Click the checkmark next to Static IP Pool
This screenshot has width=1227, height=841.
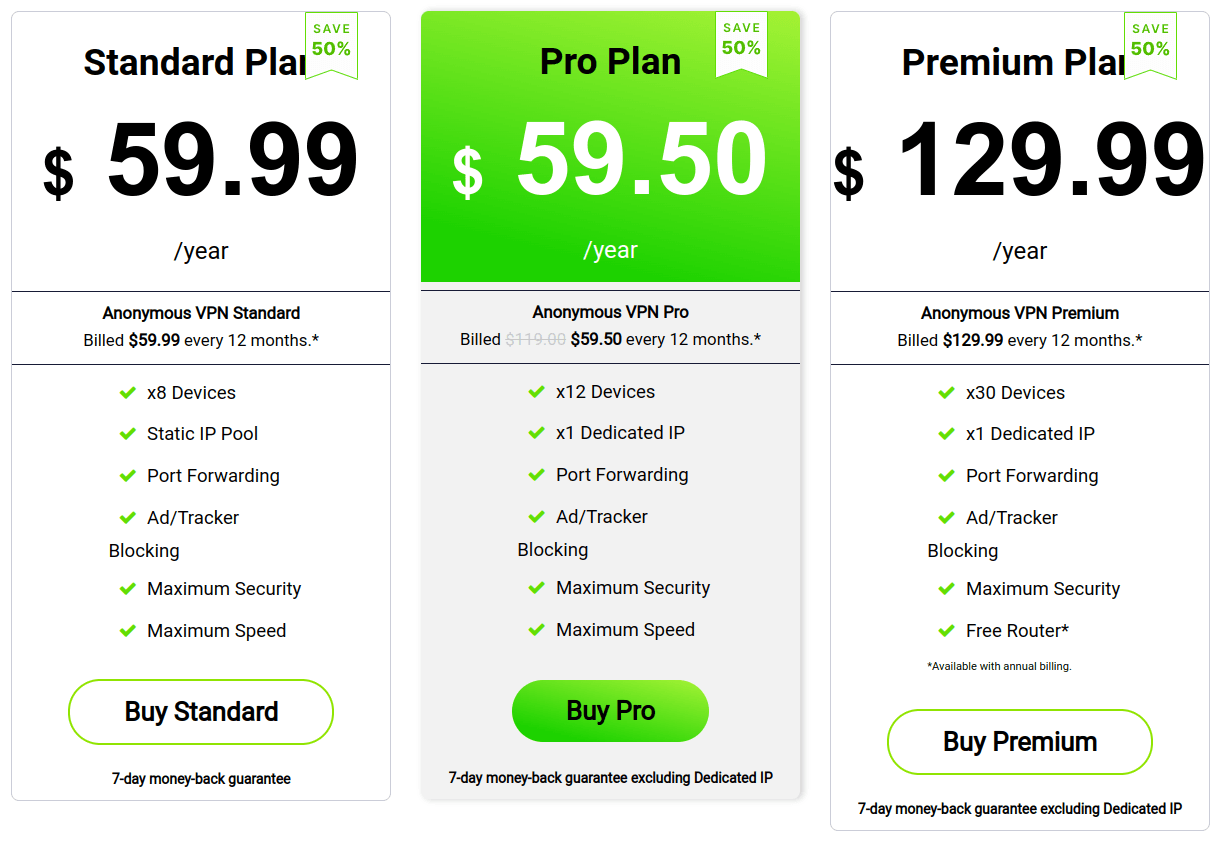128,434
